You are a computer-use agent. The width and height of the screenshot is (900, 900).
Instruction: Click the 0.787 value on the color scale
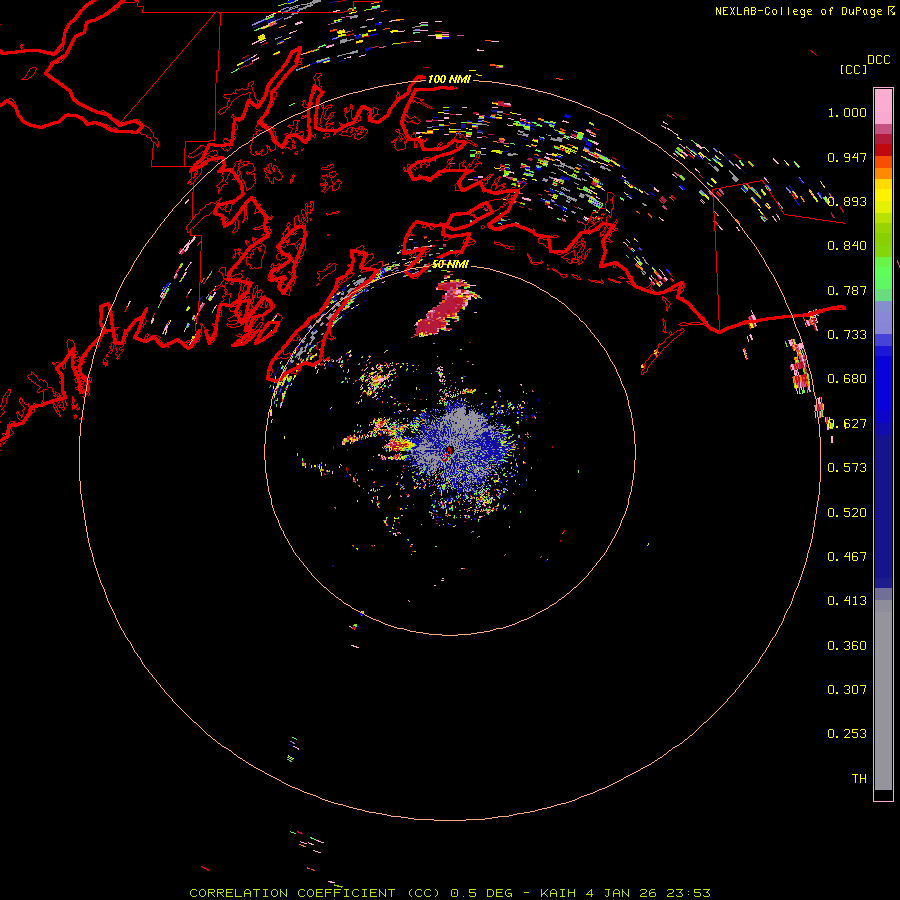[x=847, y=290]
